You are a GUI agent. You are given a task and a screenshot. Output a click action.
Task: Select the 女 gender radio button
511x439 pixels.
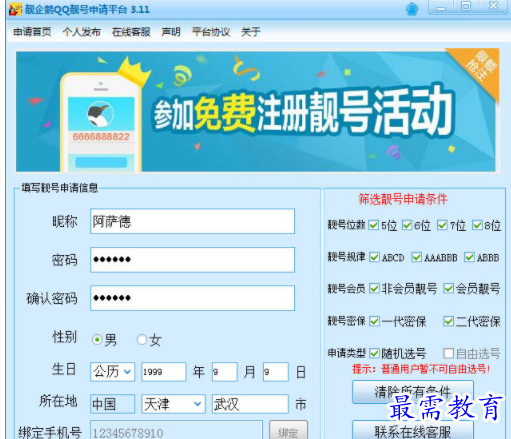pos(142,340)
